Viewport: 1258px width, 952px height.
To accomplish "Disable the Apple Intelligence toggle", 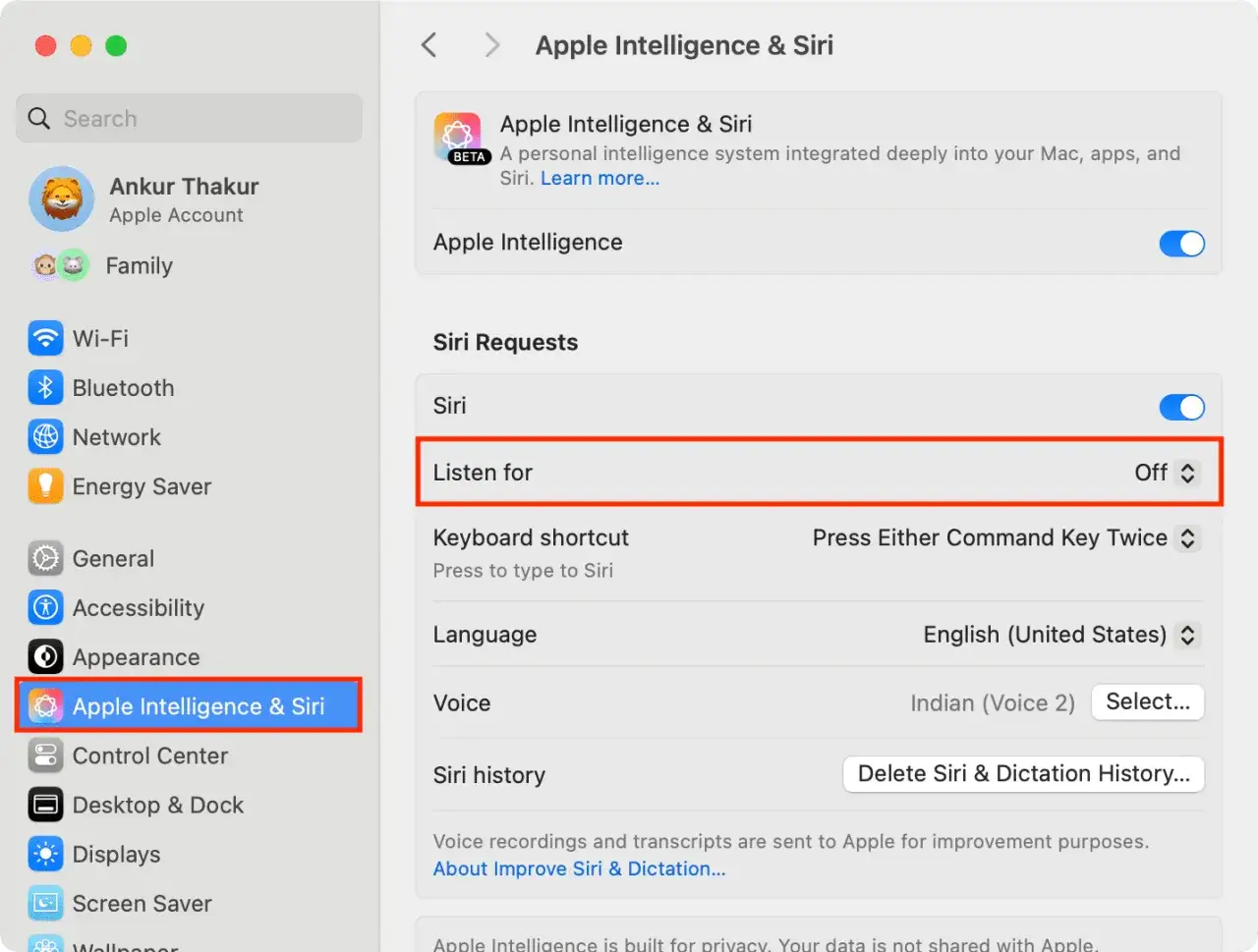I will 1182,243.
